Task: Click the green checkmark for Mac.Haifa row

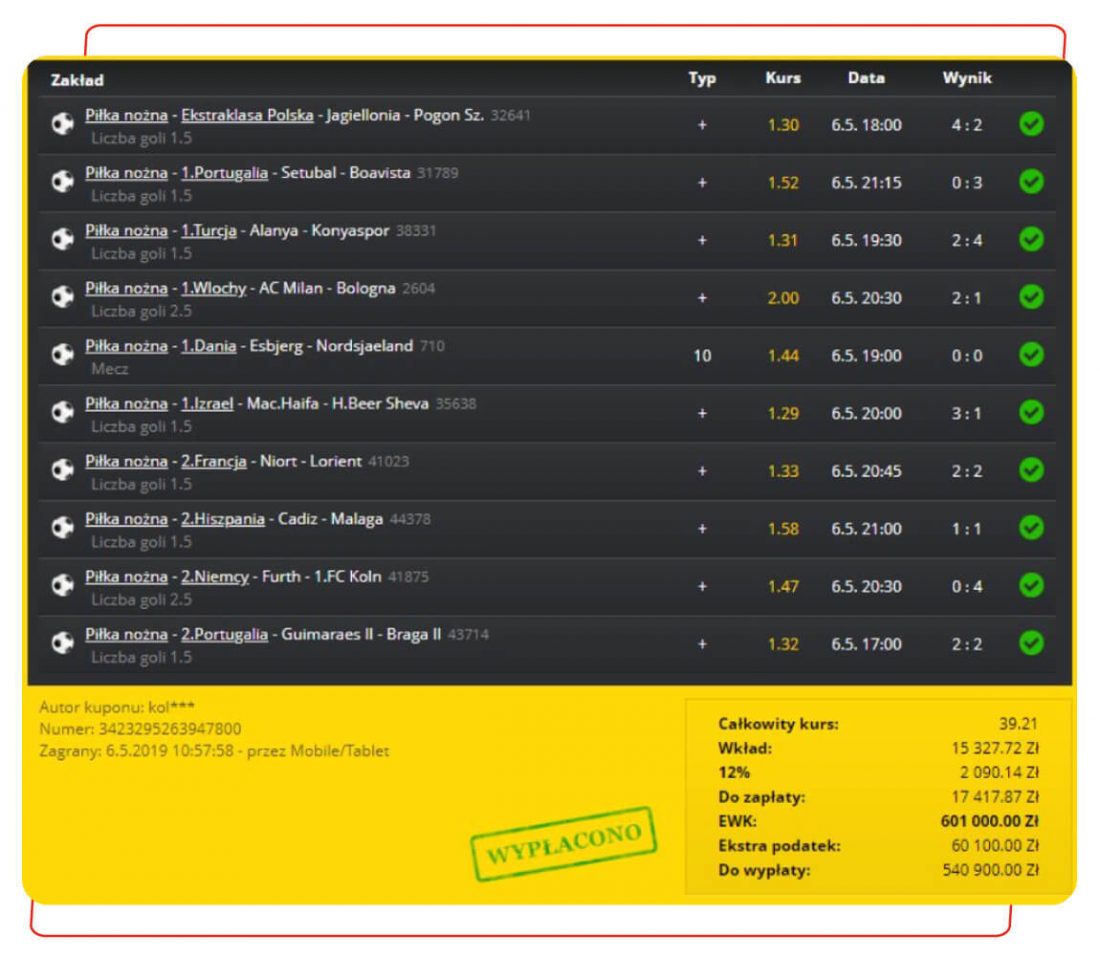Action: (x=1030, y=413)
